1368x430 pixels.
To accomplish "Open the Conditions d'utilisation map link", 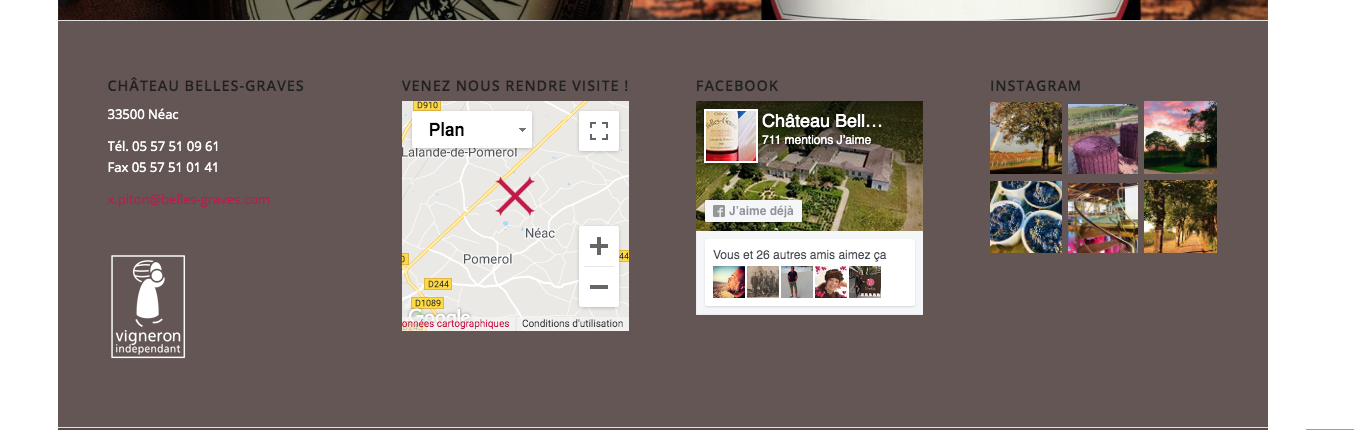I will coord(573,323).
